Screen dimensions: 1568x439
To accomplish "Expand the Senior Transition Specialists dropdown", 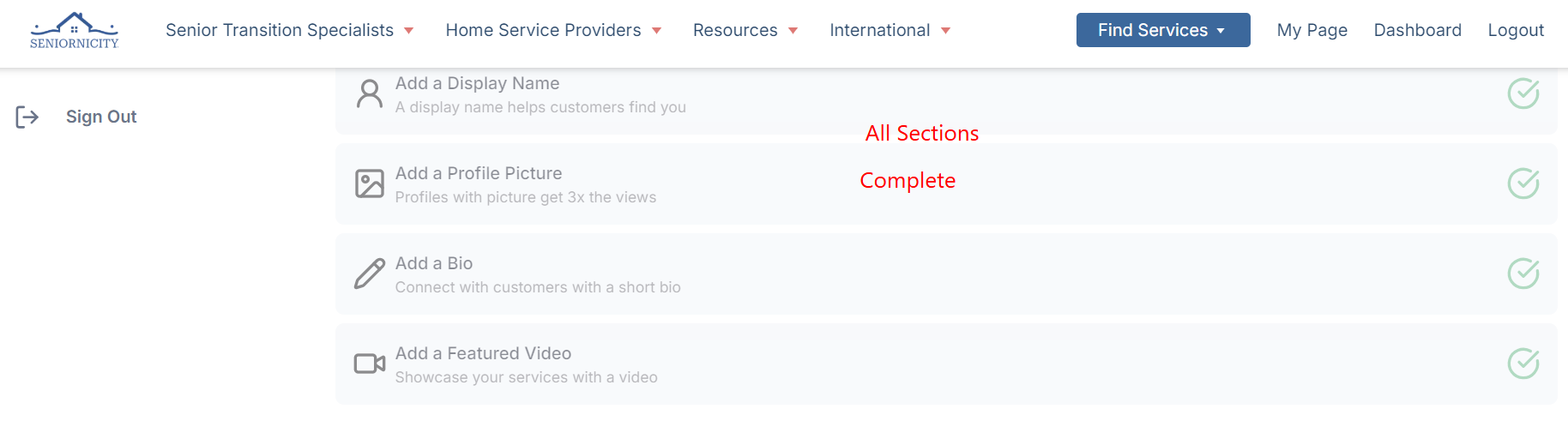I will point(289,30).
